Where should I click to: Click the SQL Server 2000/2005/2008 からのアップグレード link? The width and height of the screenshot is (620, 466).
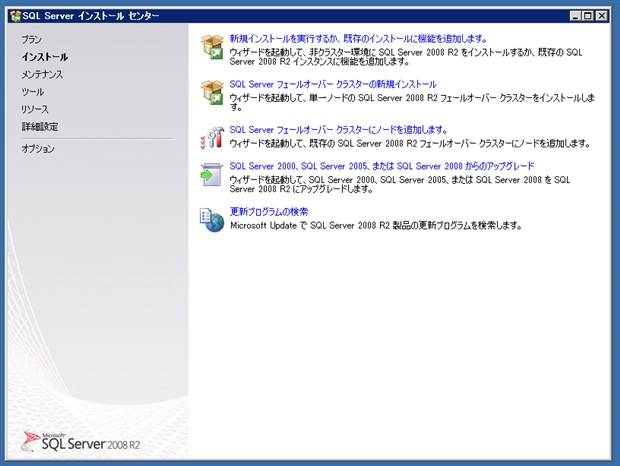(382, 166)
